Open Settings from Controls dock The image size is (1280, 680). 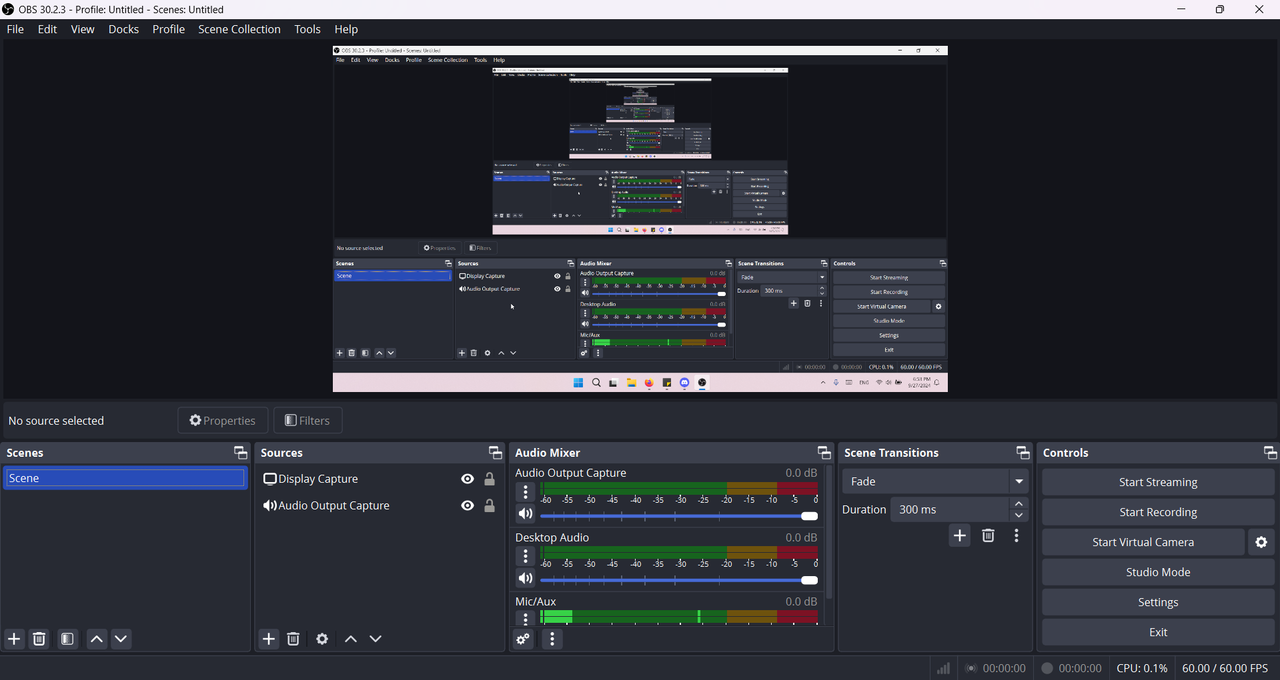click(x=1158, y=602)
